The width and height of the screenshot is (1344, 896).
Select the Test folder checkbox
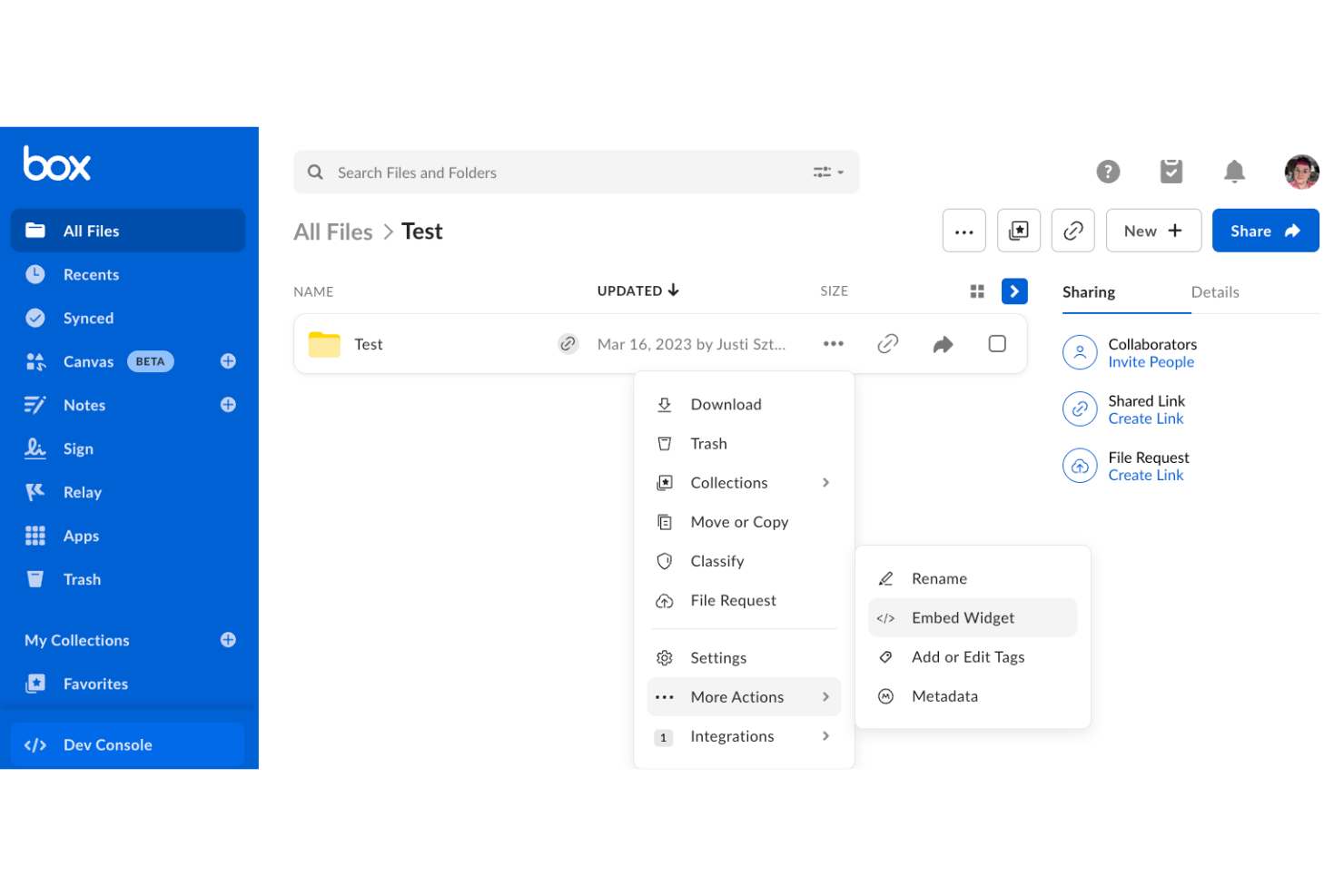(x=997, y=343)
